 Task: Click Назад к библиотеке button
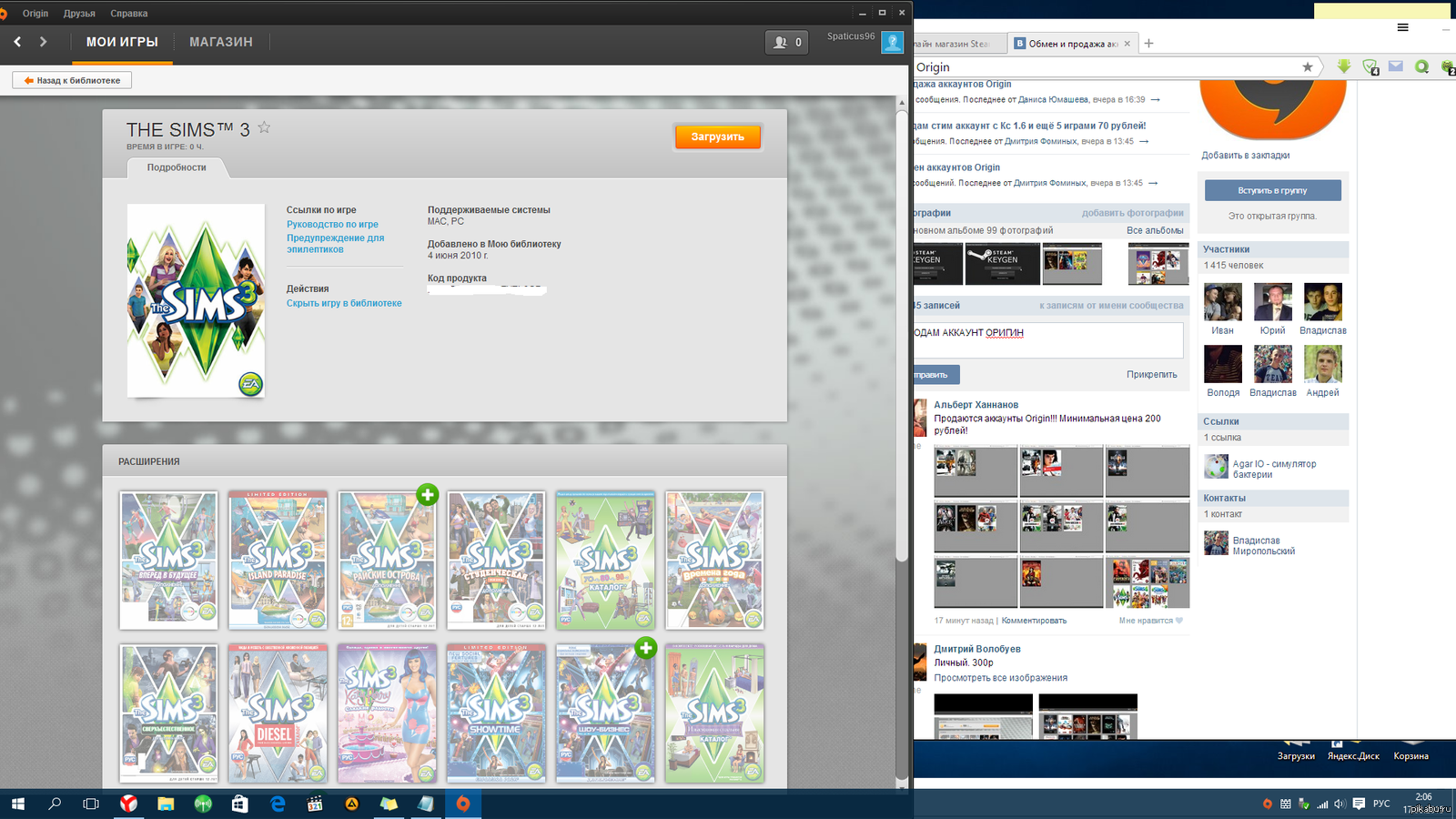tap(72, 80)
